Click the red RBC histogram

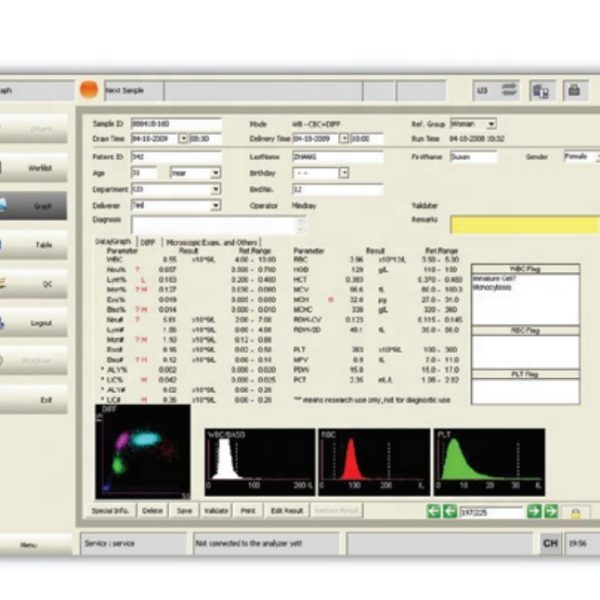point(374,462)
